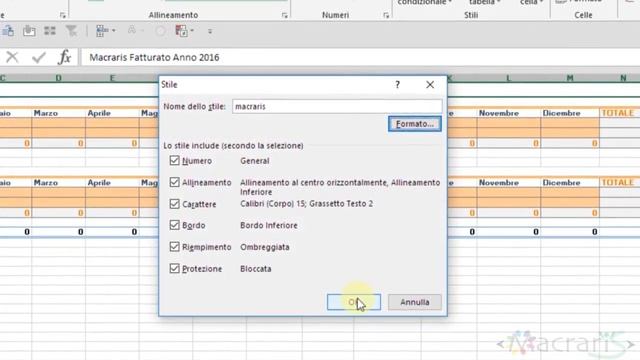
Task: Confirm entry with the checkmark icon
Action: coord(39,57)
